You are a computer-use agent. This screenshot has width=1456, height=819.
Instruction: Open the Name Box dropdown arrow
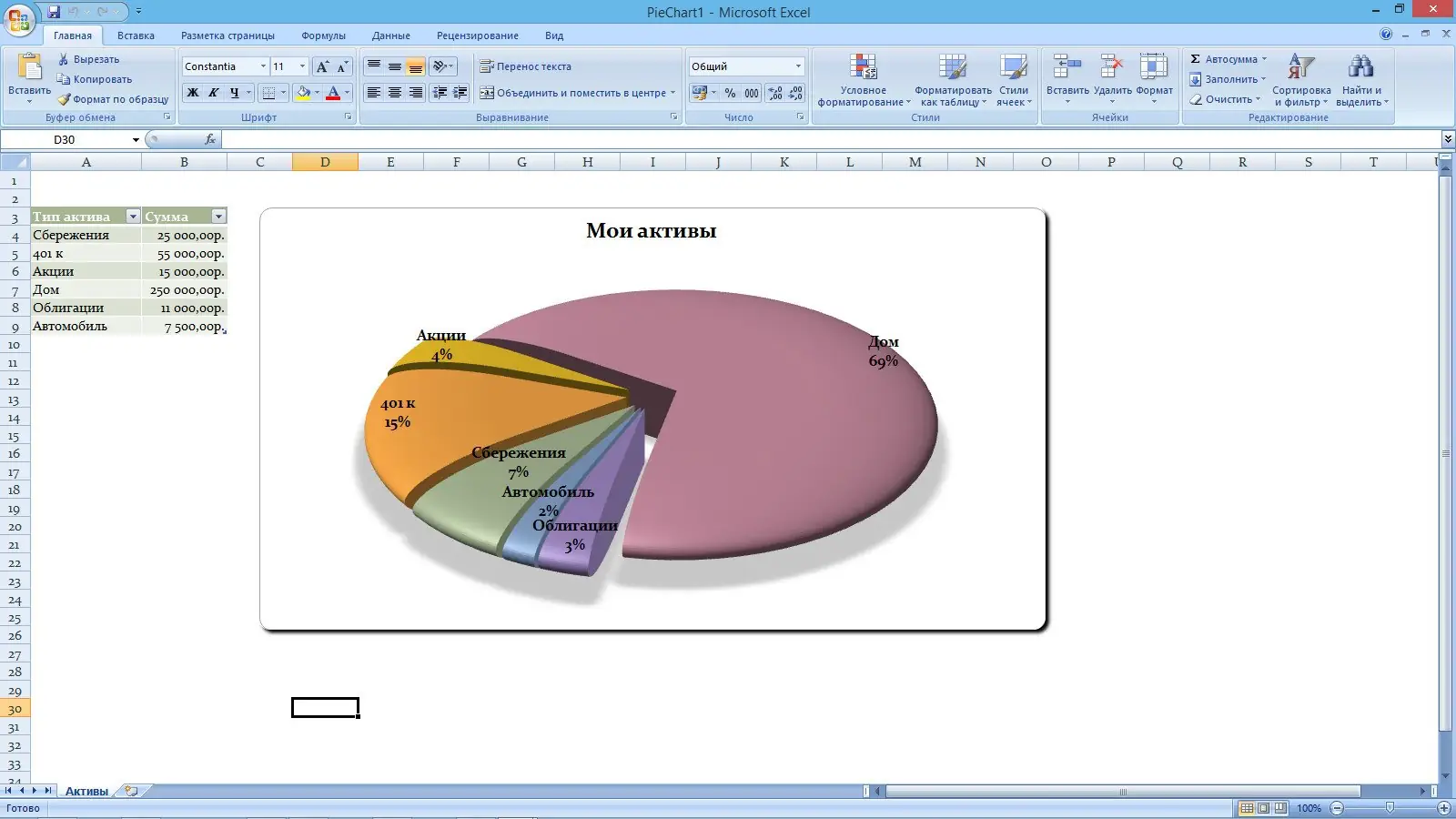tap(136, 140)
